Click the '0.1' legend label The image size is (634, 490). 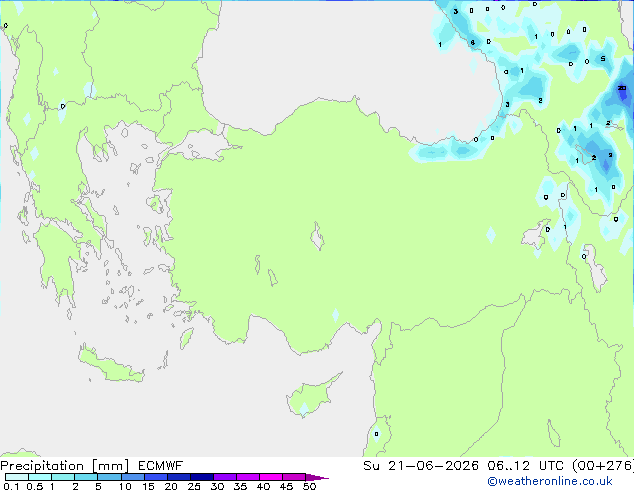click(11, 486)
